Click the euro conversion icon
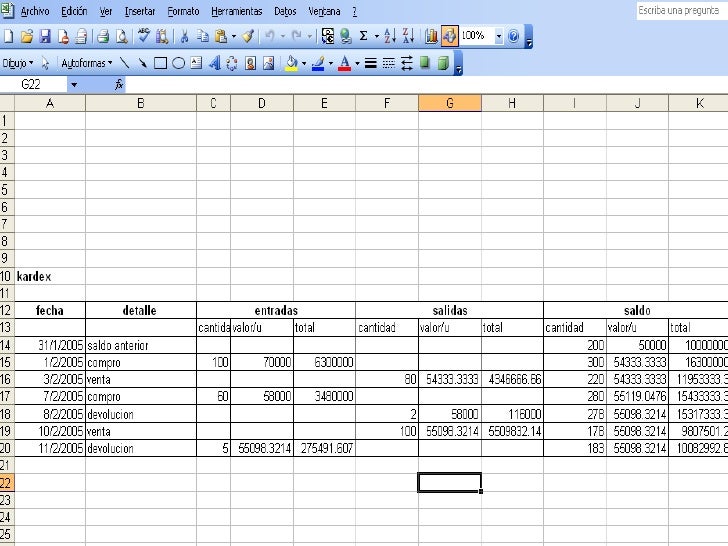Viewport: 728px width, 546px height. click(328, 36)
